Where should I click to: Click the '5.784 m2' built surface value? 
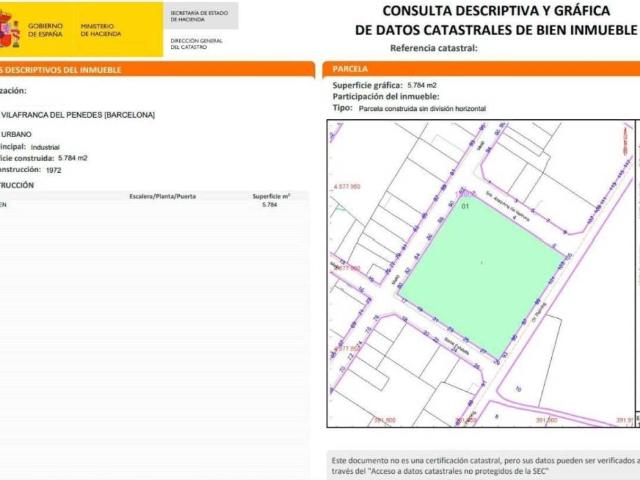[x=73, y=158]
